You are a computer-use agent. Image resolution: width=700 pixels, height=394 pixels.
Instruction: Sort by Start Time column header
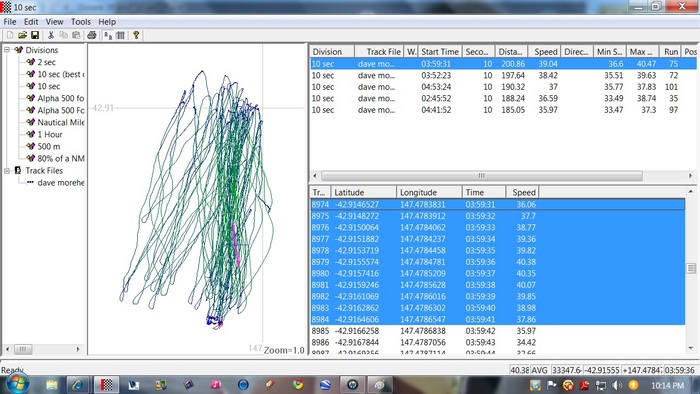pos(439,52)
